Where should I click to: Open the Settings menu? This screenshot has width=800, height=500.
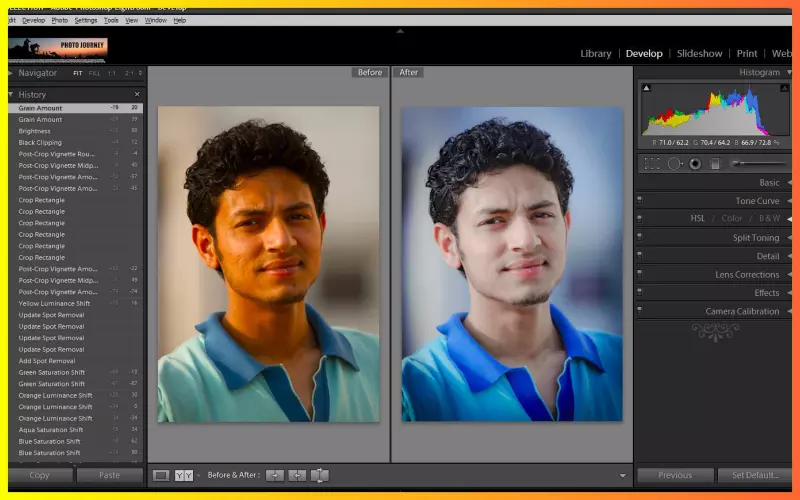[x=86, y=20]
